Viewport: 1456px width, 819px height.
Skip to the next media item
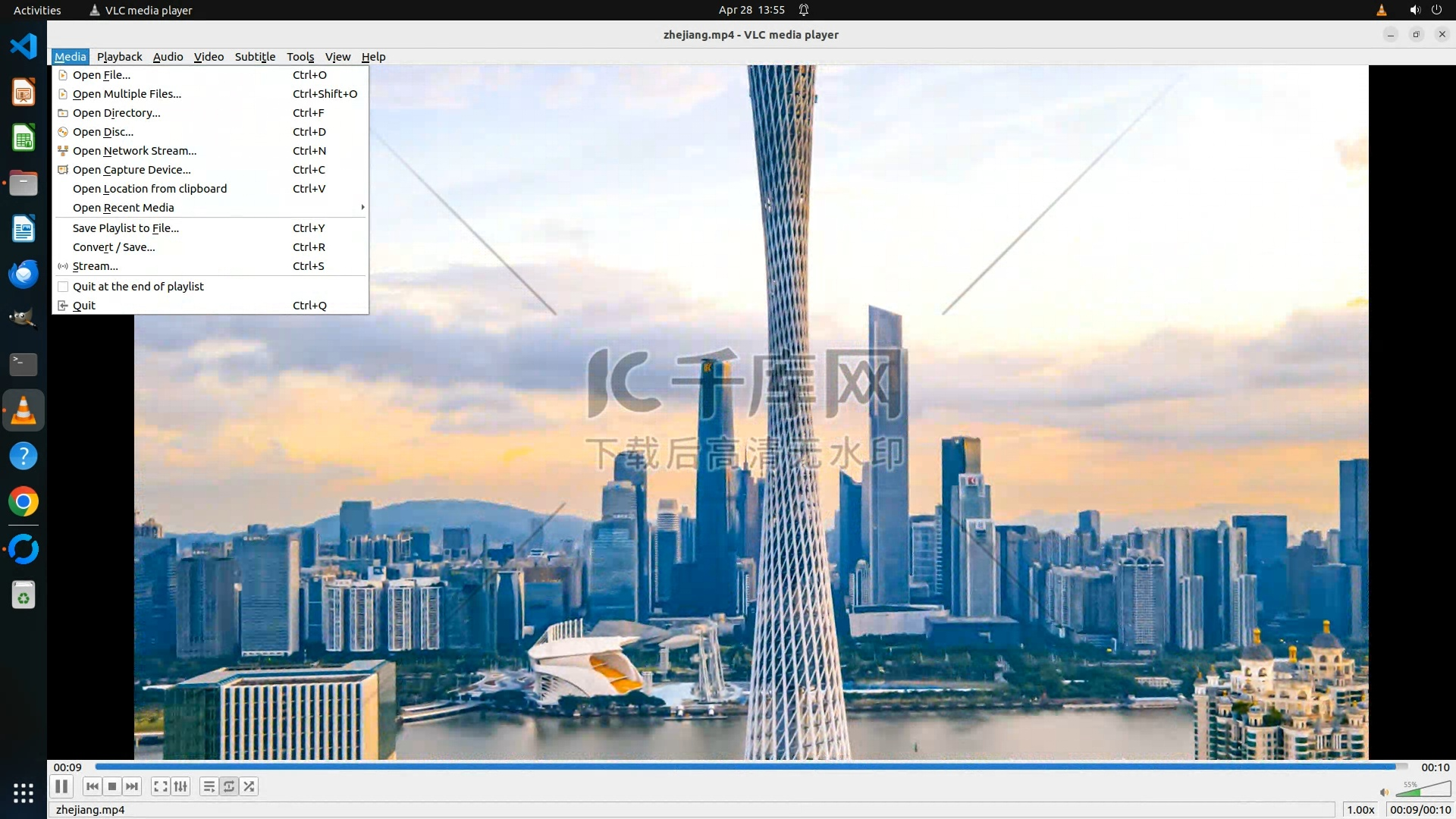point(132,786)
